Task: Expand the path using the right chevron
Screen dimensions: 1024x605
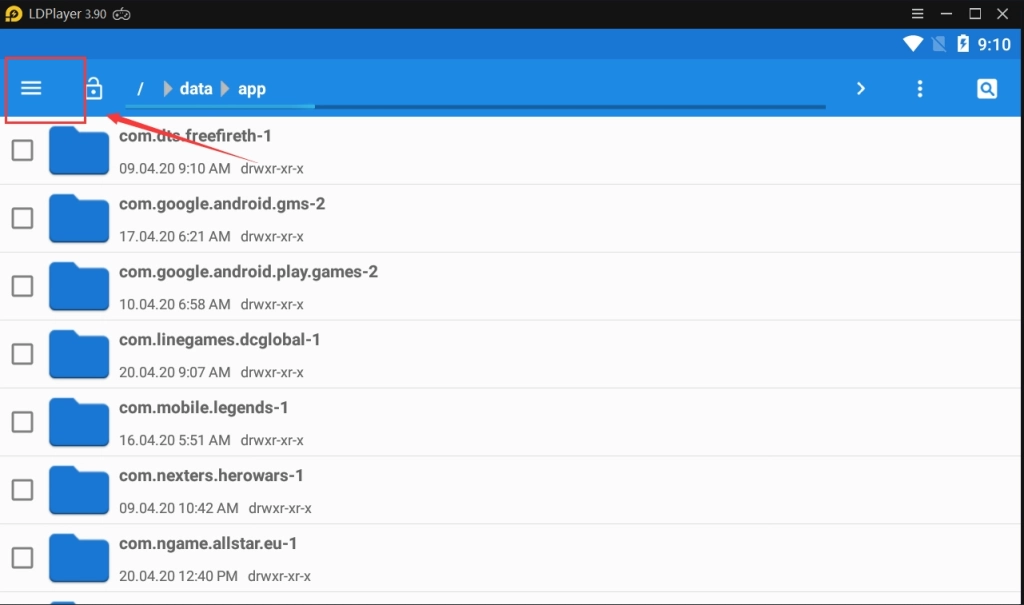Action: pyautogui.click(x=861, y=88)
